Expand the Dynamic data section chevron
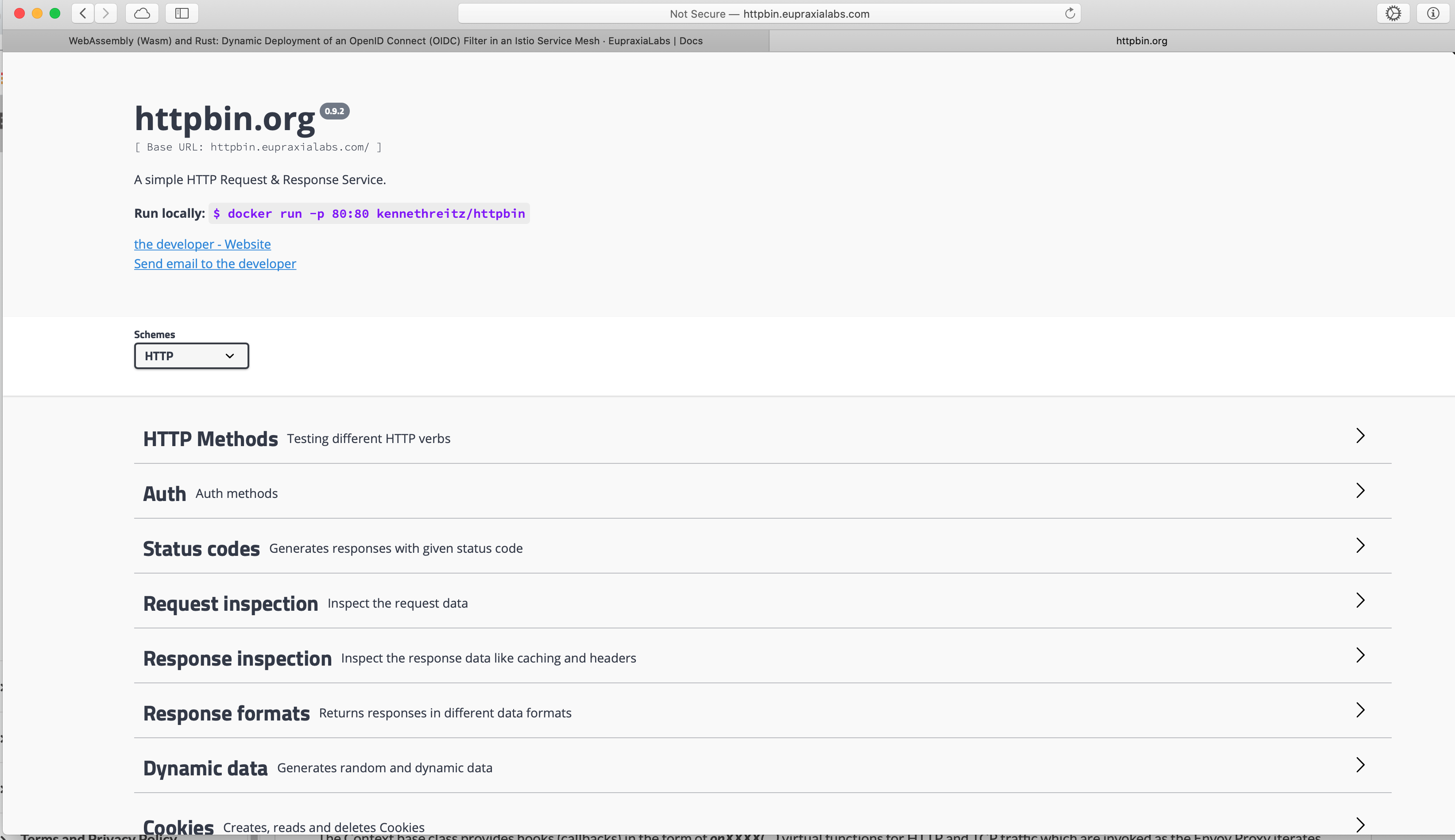1455x840 pixels. pyautogui.click(x=1360, y=765)
